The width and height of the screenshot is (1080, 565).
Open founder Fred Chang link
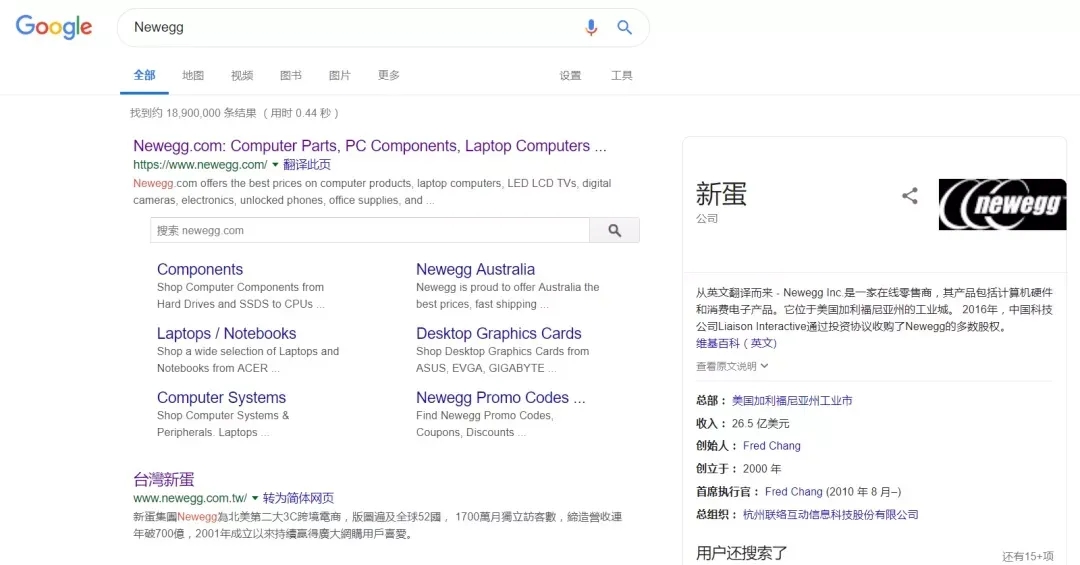point(771,446)
